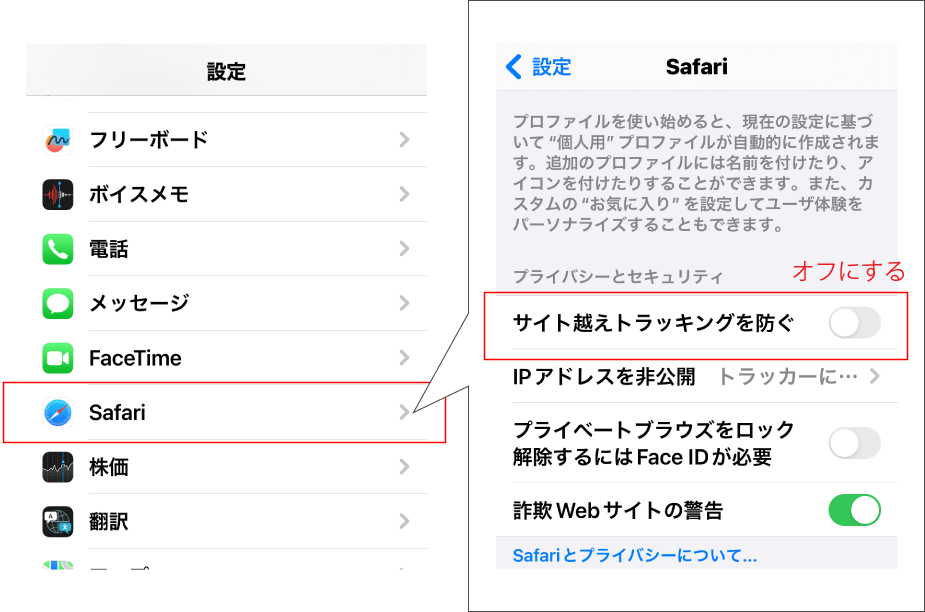925x612 pixels.
Task: Tap the Voice Memos (ボイスメモ) icon
Action: point(58,195)
